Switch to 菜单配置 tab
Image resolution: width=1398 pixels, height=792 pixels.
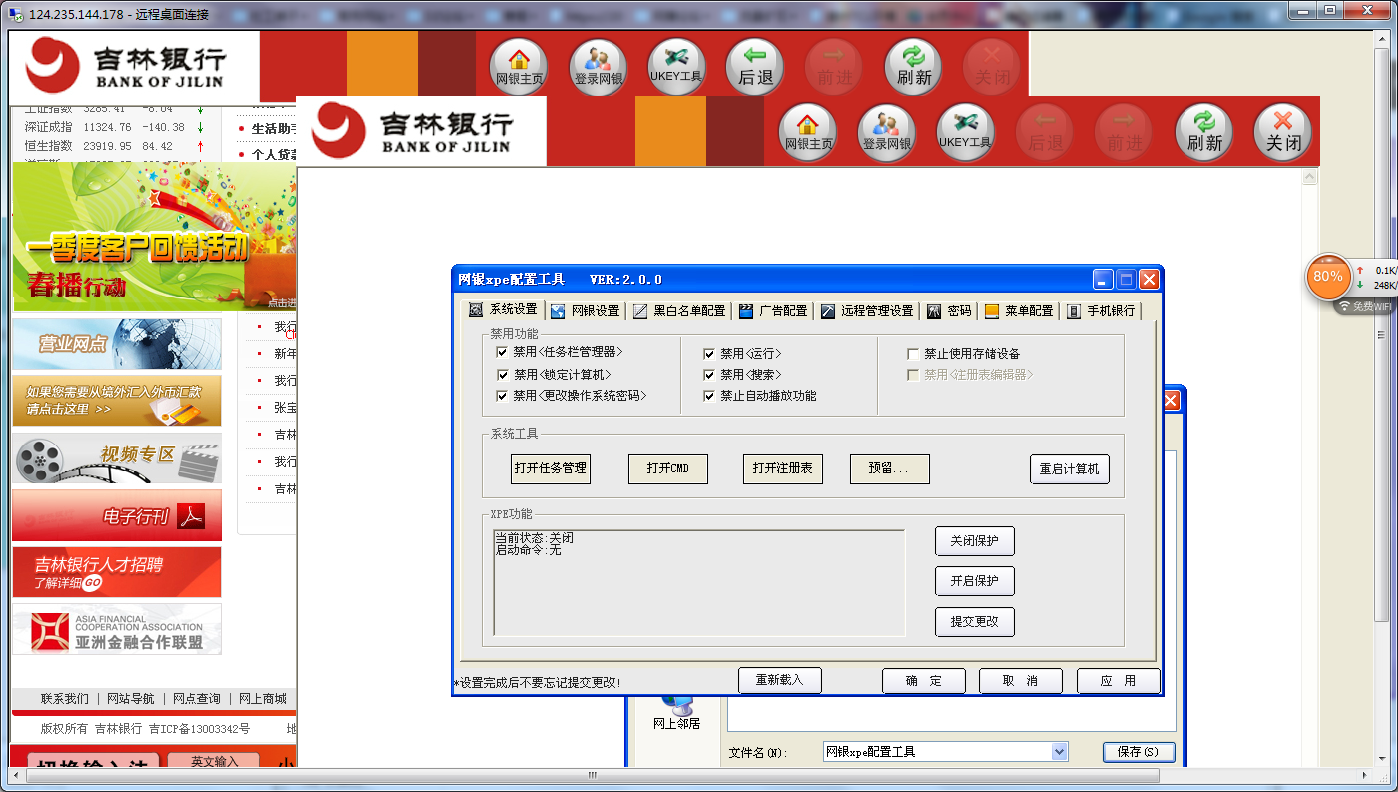point(1019,311)
